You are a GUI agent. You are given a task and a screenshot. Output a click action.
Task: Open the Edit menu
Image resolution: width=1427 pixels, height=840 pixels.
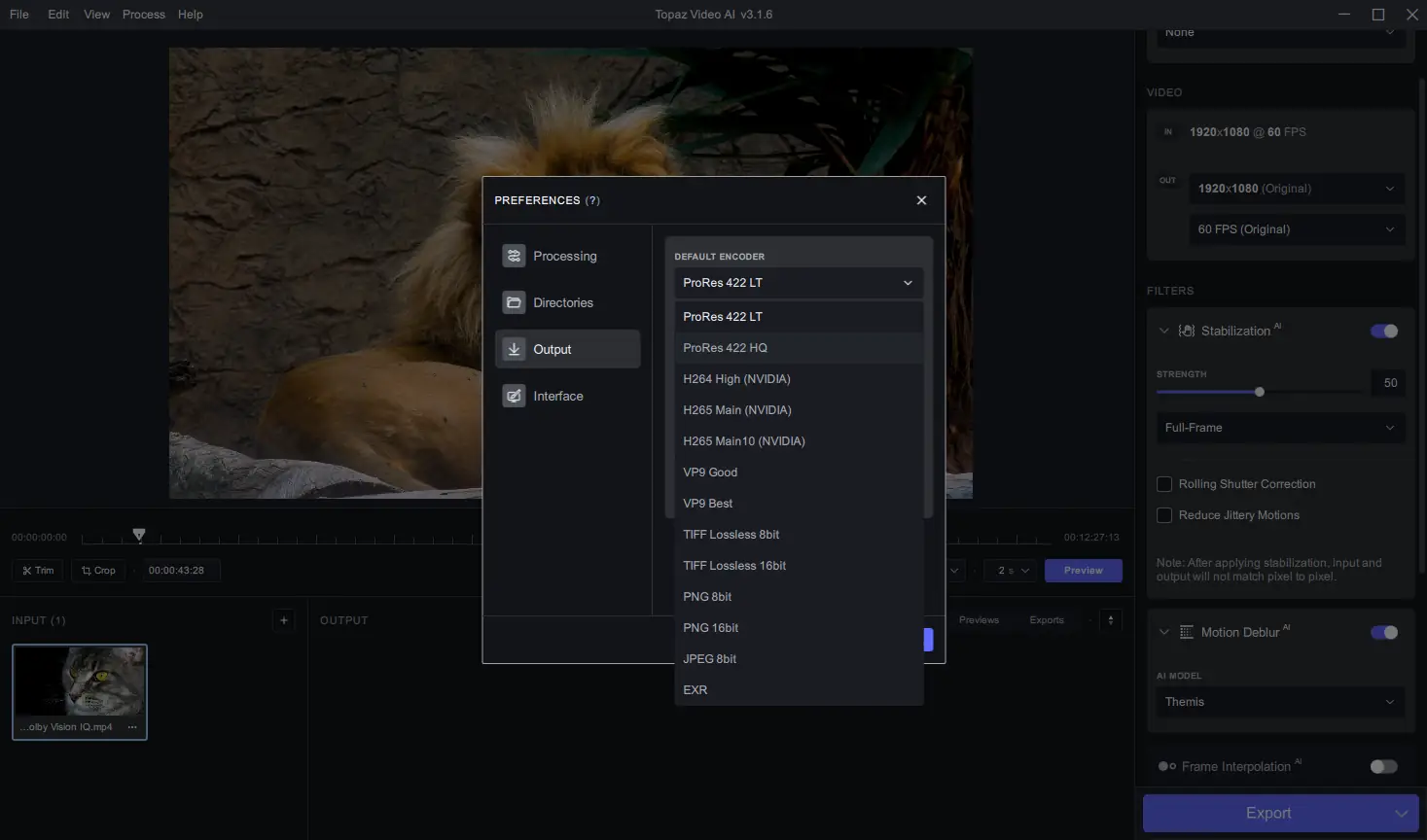pos(58,15)
